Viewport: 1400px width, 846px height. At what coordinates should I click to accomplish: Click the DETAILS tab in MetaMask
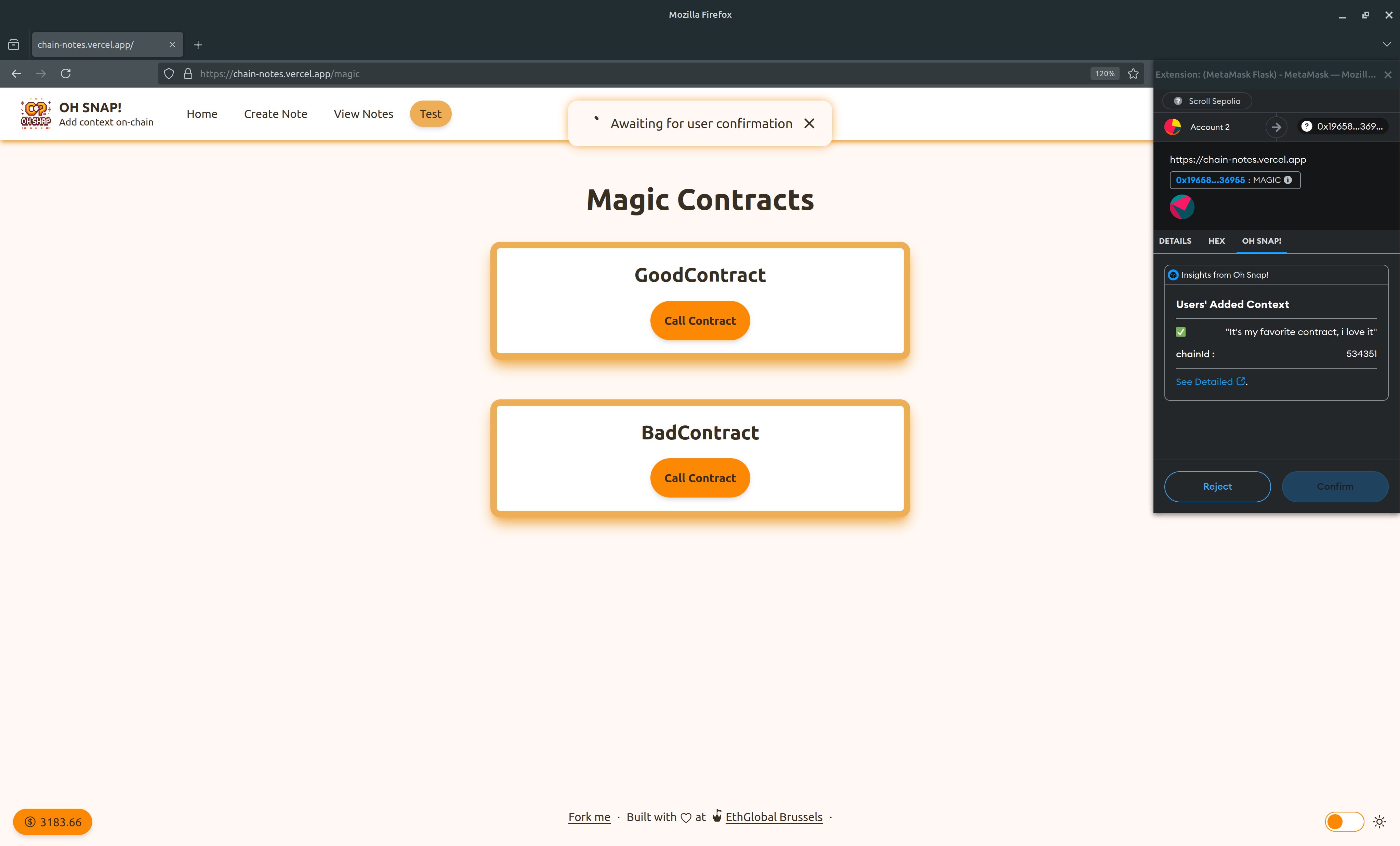point(1176,241)
